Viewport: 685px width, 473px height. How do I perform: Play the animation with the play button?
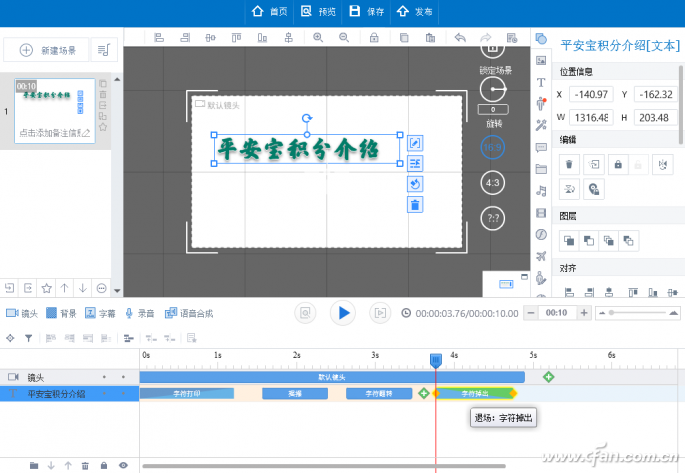point(343,313)
